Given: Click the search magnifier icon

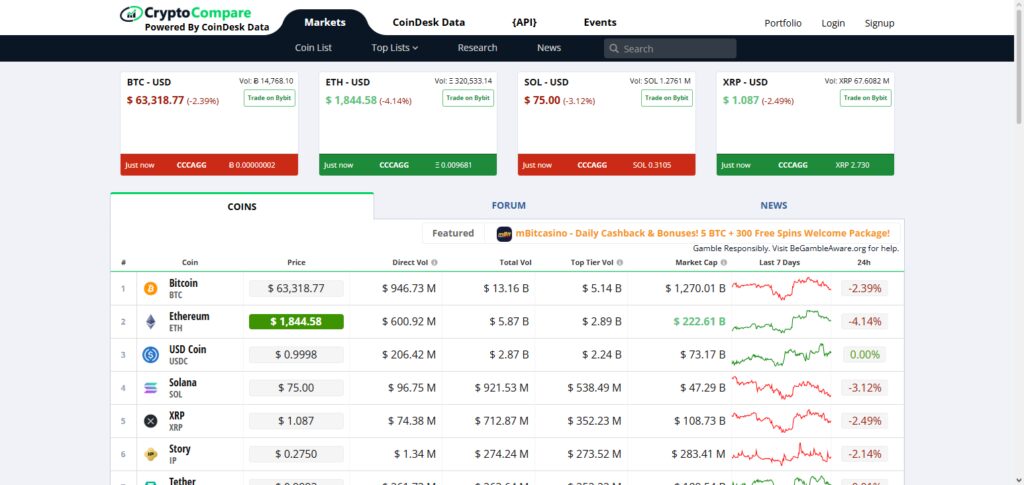Looking at the screenshot, I should pyautogui.click(x=614, y=49).
